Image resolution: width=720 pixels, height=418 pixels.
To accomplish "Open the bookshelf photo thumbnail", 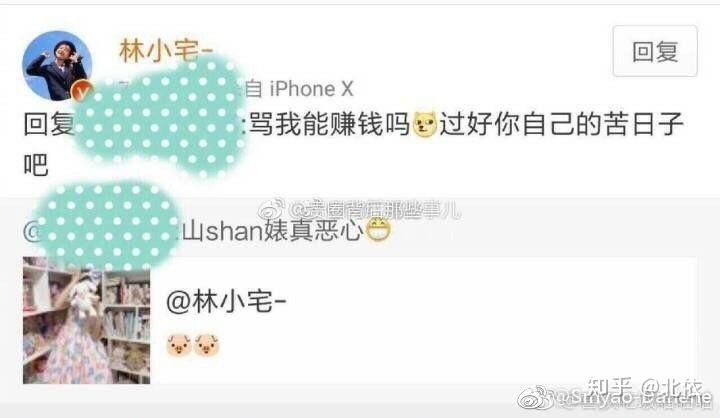I will pyautogui.click(x=86, y=320).
